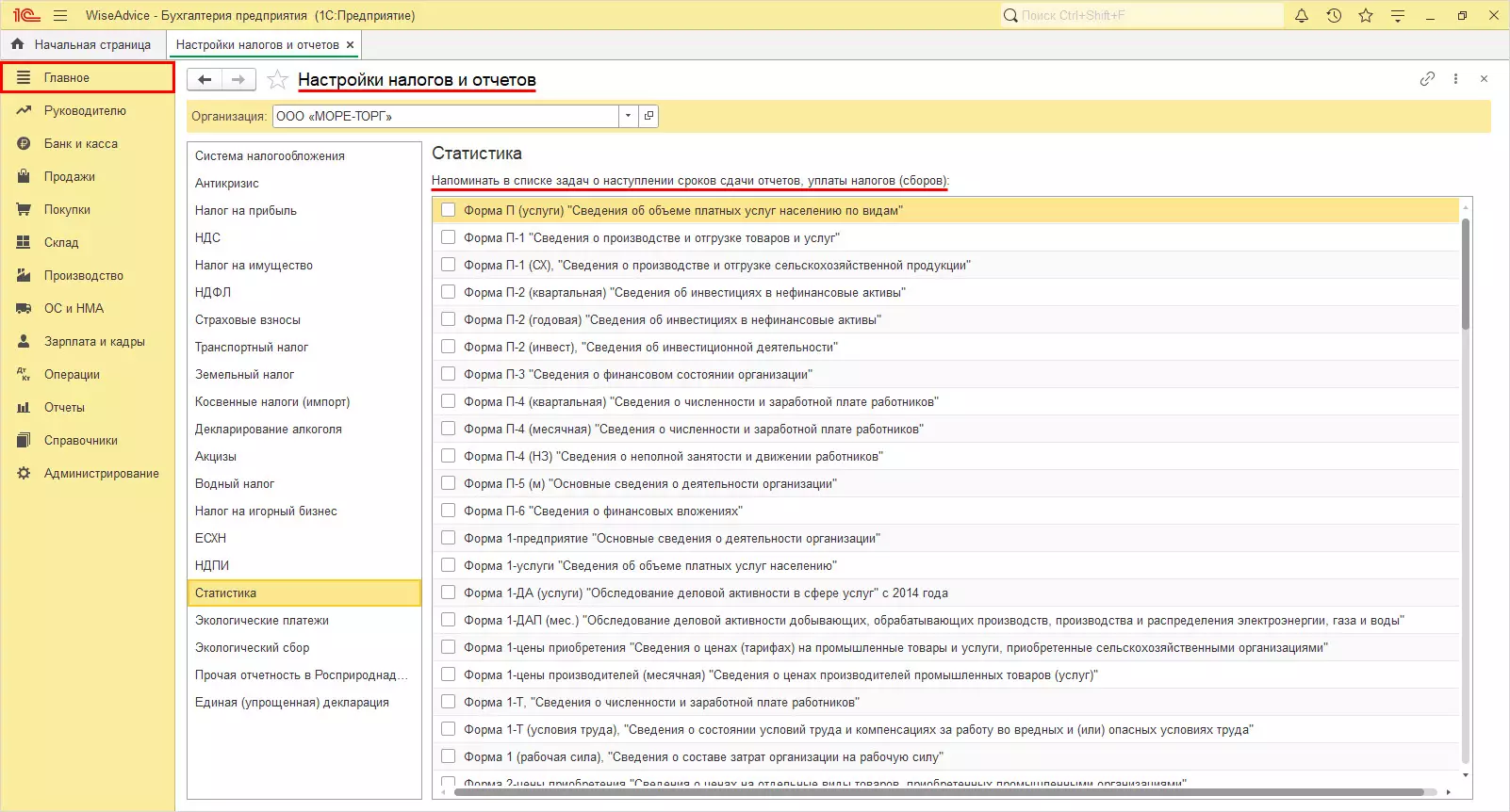Open the three-dot more actions menu

point(1455,79)
